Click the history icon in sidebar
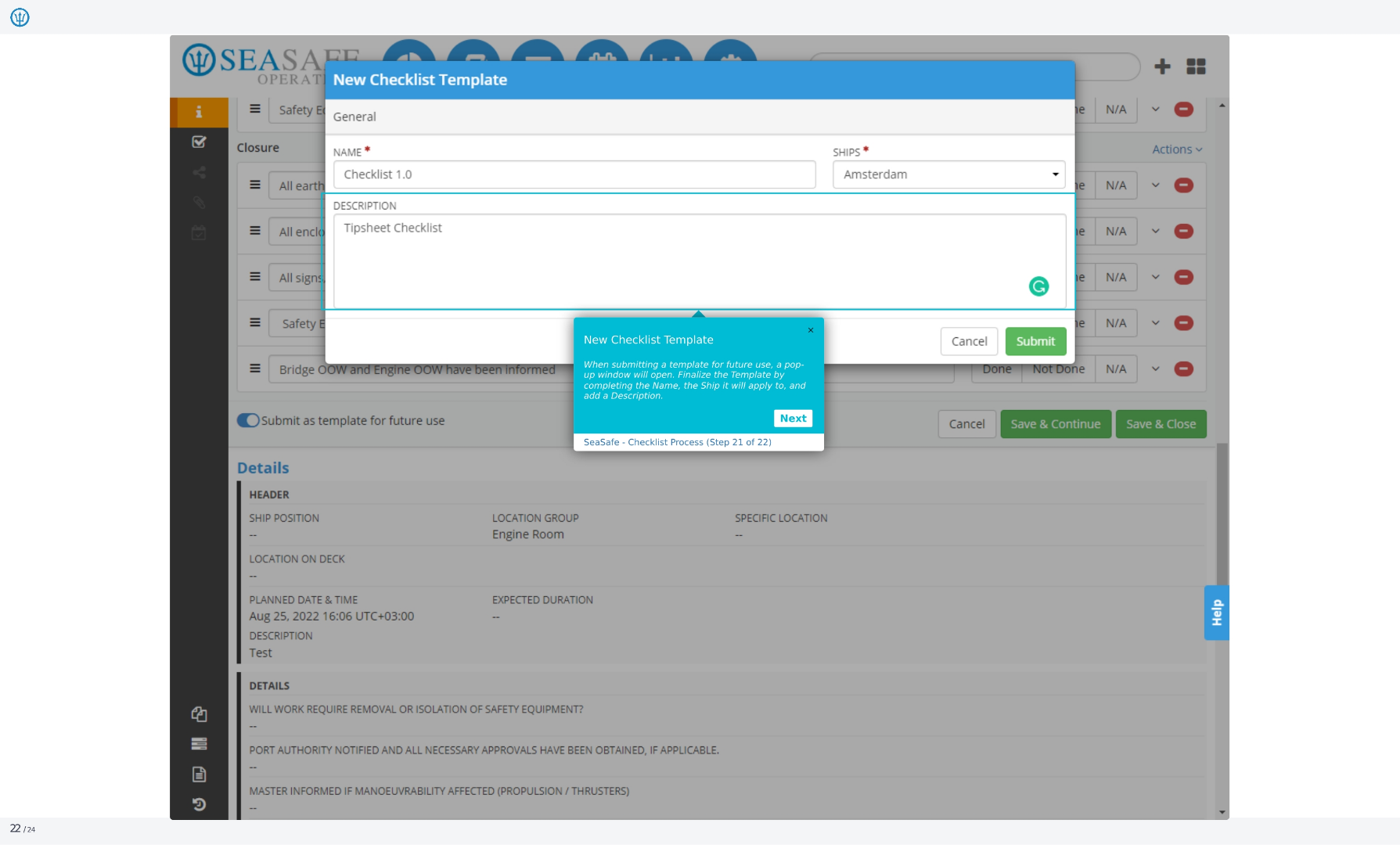Image resolution: width=1400 pixels, height=845 pixels. [x=199, y=804]
